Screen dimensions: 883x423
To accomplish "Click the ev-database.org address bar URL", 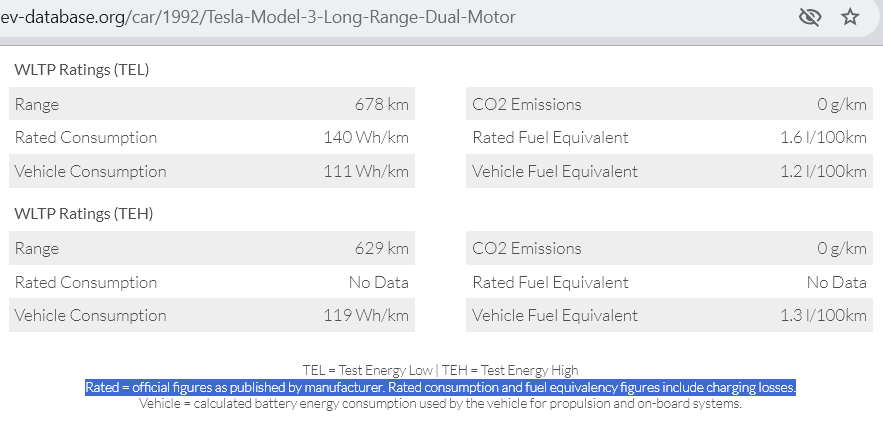I will coord(257,17).
